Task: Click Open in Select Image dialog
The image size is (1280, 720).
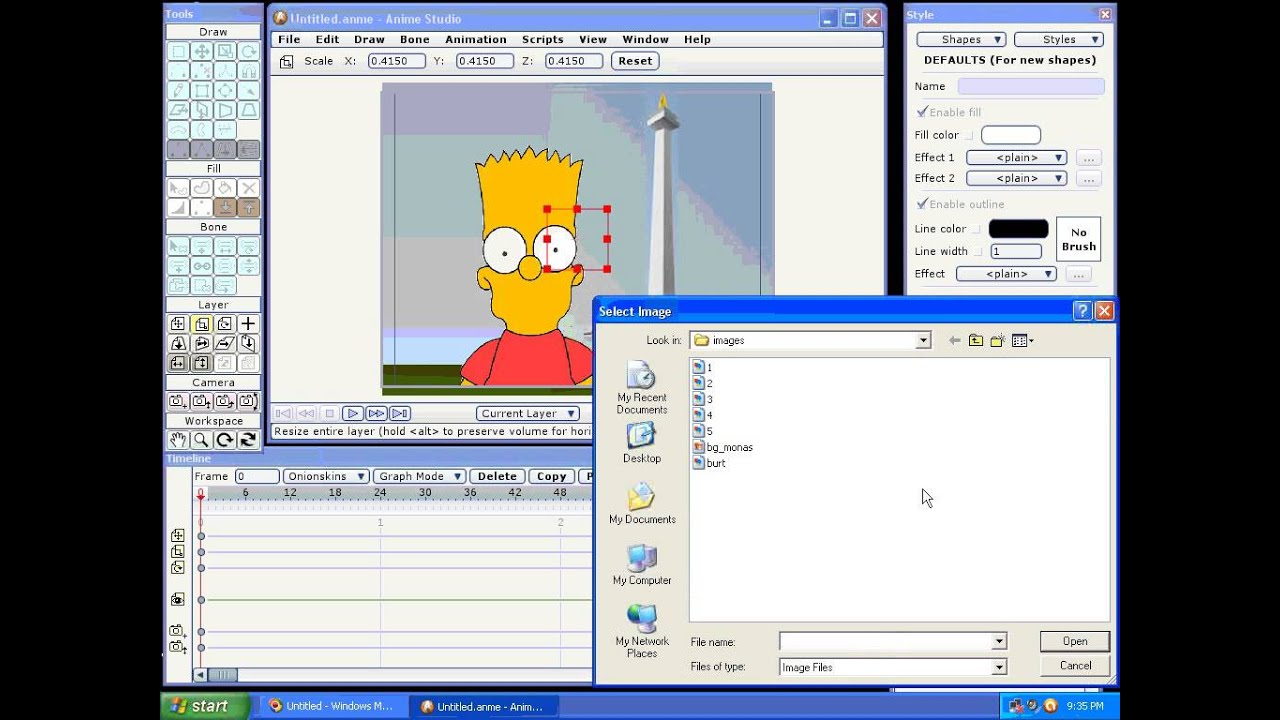Action: click(1075, 642)
